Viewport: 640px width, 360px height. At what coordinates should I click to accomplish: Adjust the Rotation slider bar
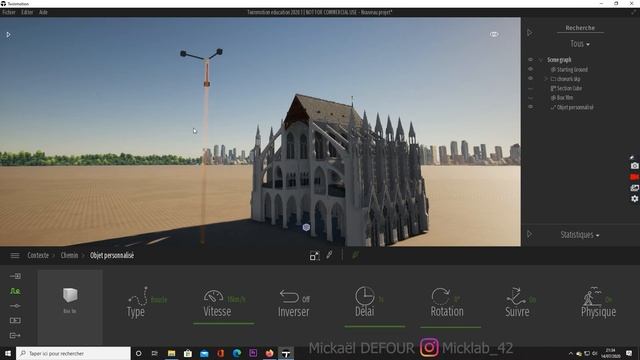[450, 327]
